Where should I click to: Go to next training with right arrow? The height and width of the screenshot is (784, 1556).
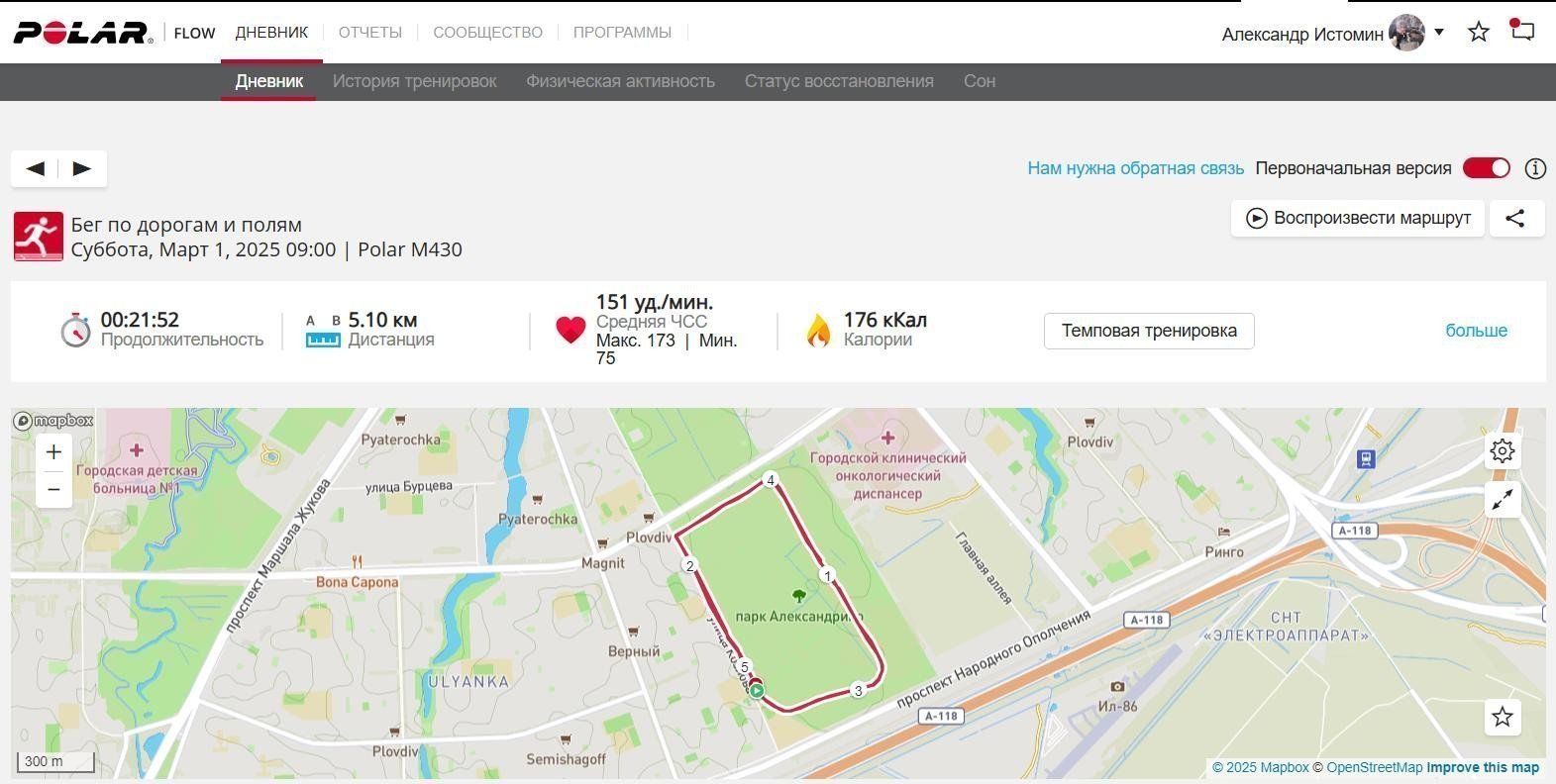(x=82, y=168)
